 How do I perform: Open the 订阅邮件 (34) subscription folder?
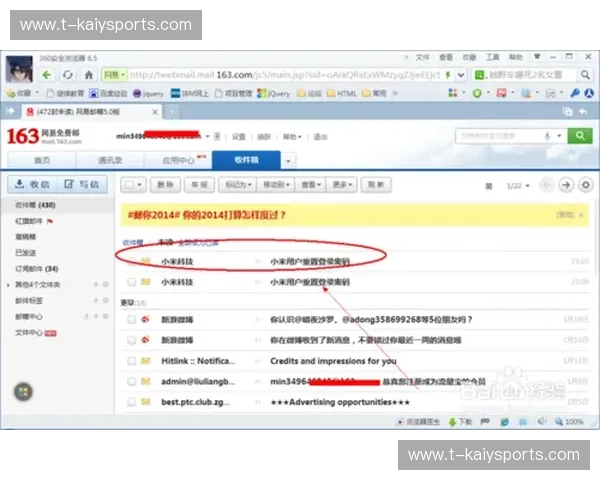(x=37, y=269)
